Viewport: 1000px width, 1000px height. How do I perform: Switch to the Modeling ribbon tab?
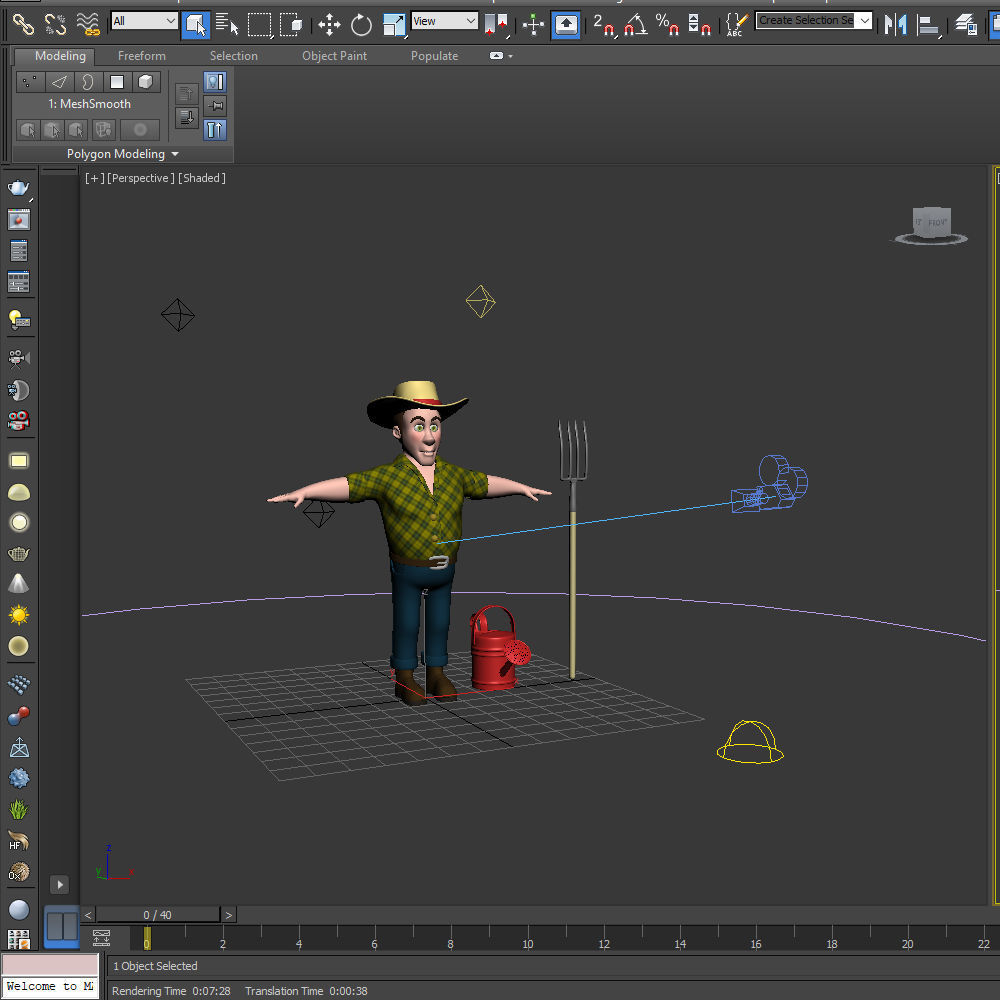[60, 56]
